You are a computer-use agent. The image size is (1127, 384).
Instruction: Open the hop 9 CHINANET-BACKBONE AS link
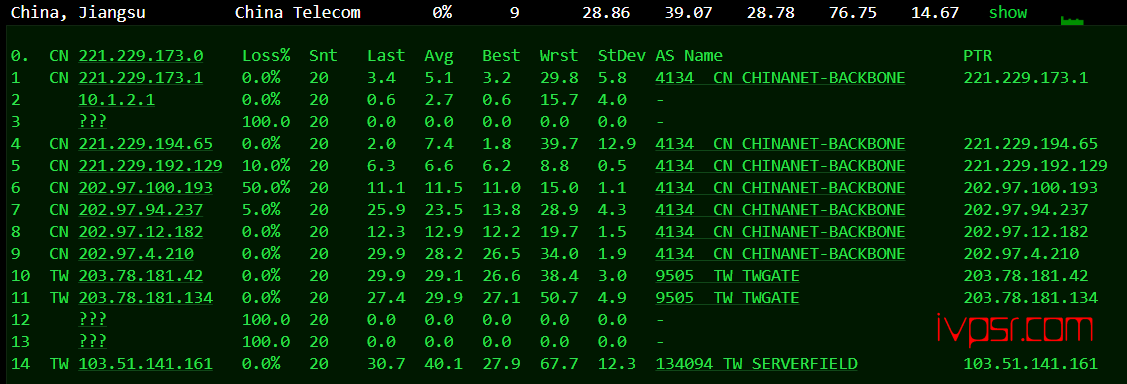780,254
